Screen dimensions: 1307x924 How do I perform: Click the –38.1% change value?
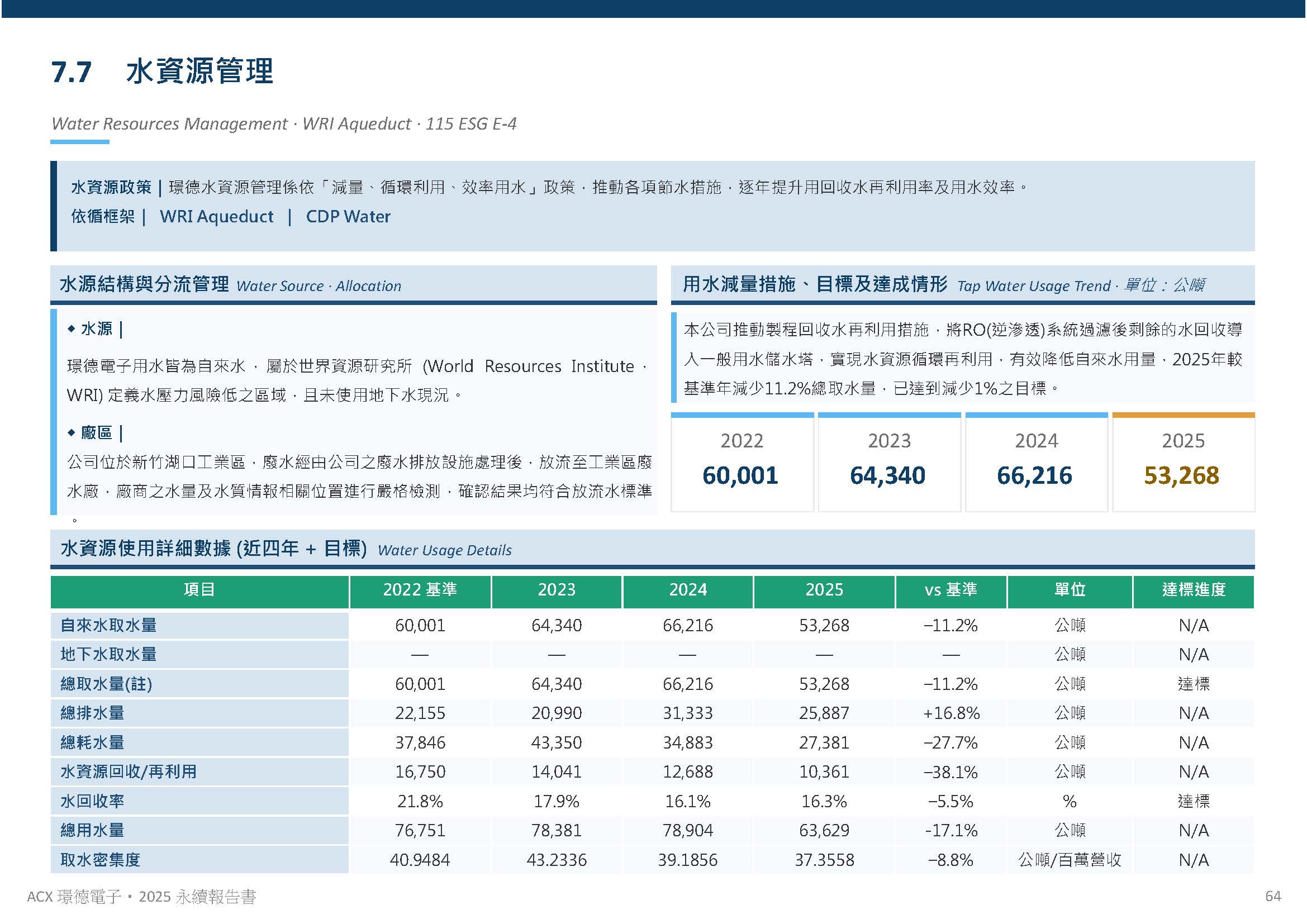[x=950, y=772]
